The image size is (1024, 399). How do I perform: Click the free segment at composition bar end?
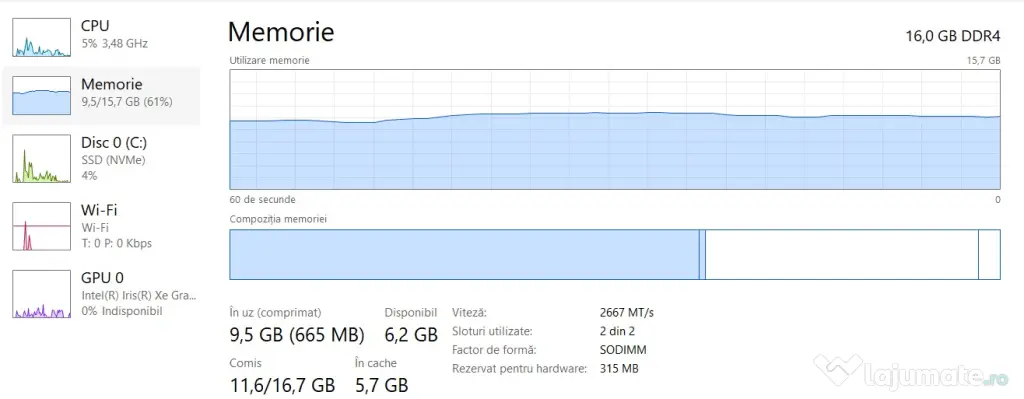pos(989,255)
